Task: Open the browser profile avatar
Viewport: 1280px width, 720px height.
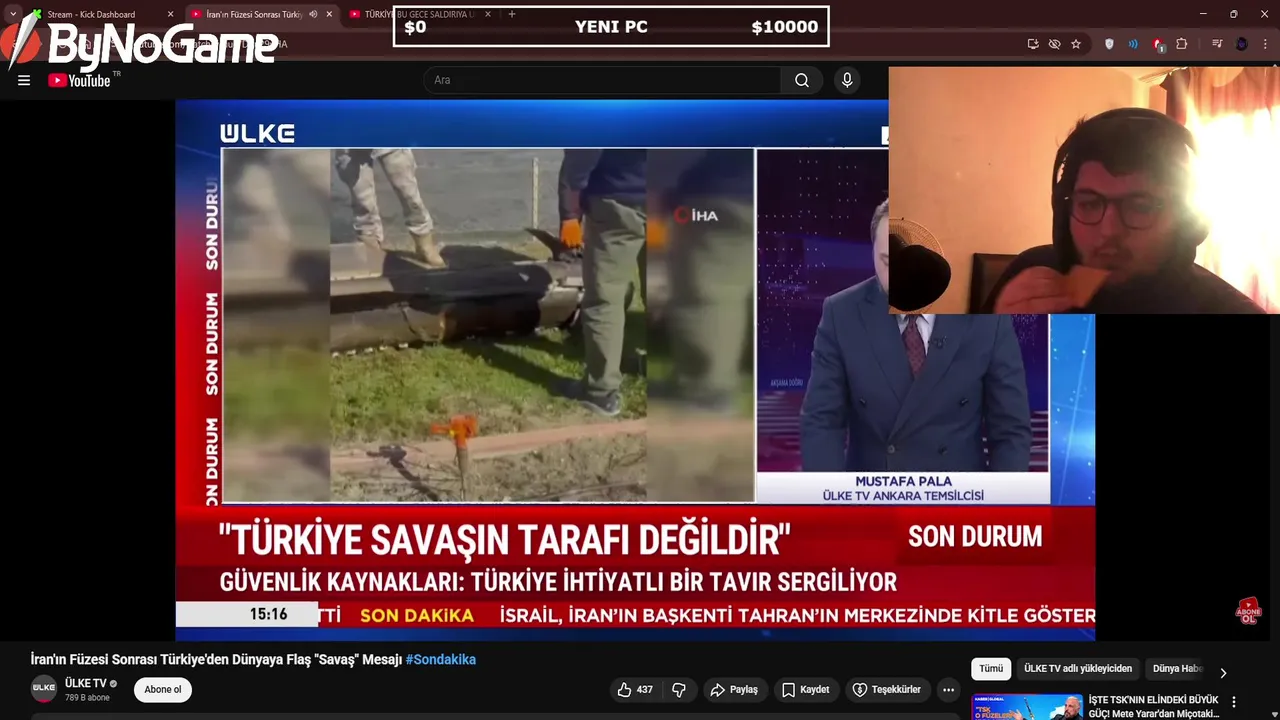Action: pos(1242,44)
